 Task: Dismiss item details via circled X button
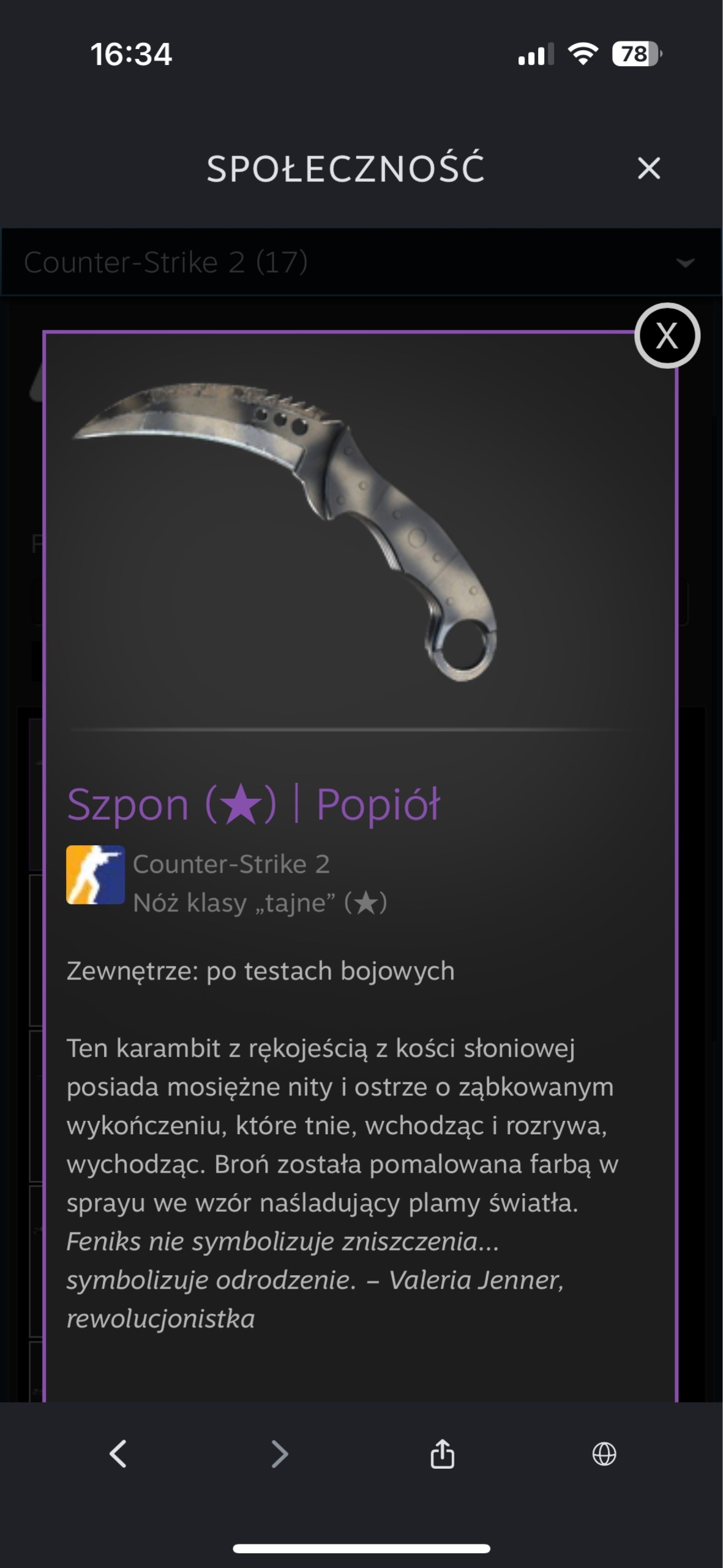pos(667,336)
